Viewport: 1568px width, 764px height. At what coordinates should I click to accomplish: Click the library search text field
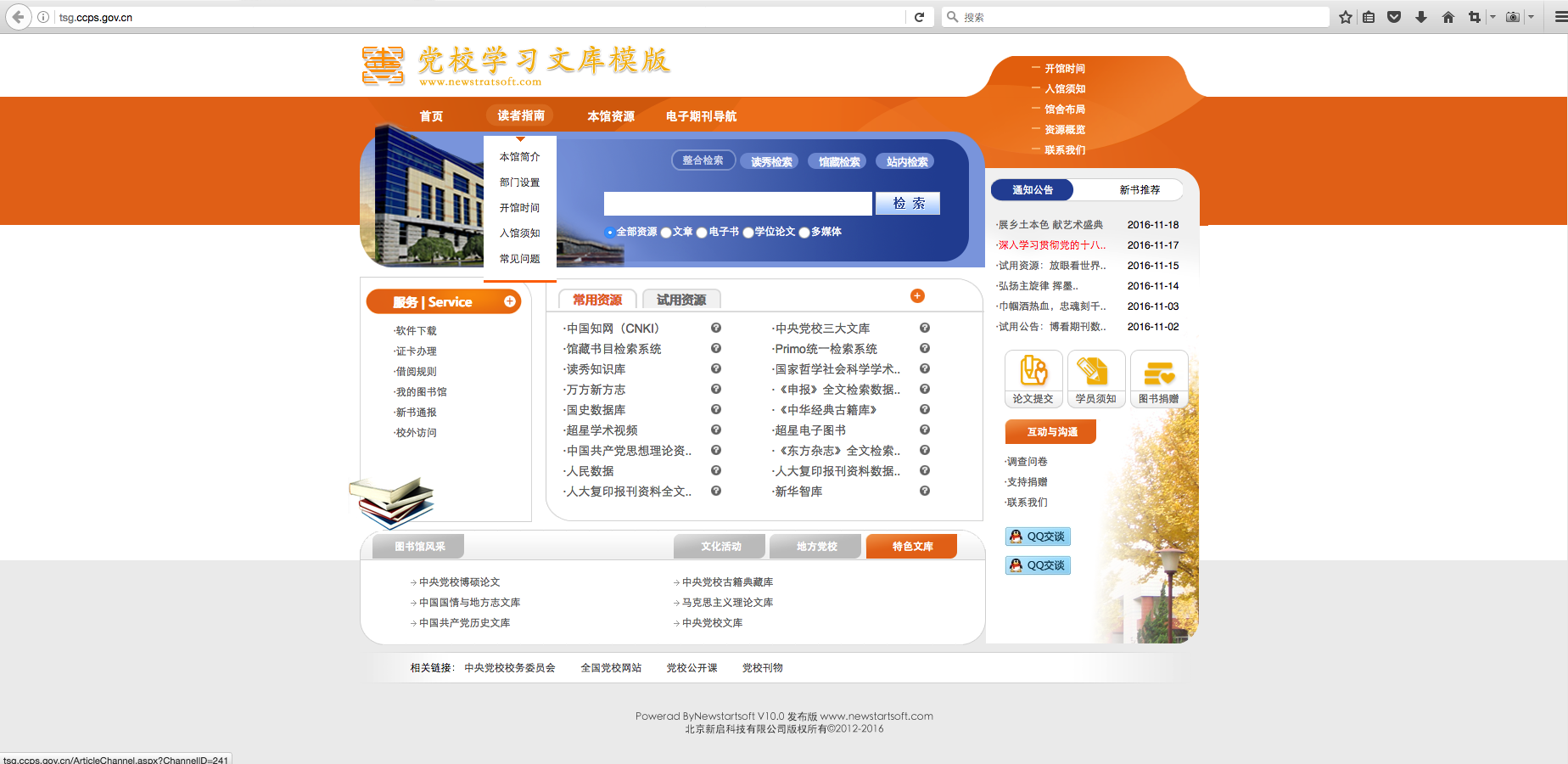click(x=737, y=204)
